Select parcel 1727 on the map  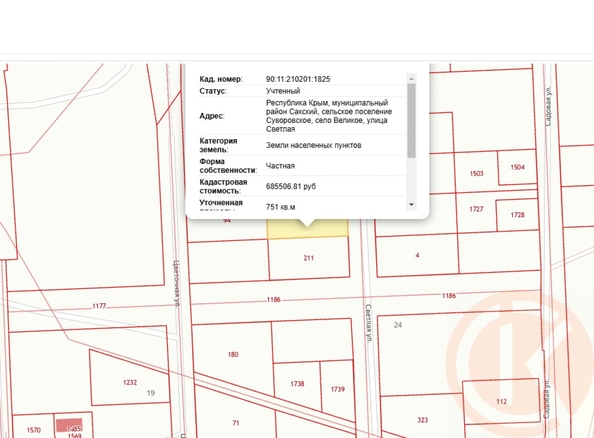(x=476, y=209)
